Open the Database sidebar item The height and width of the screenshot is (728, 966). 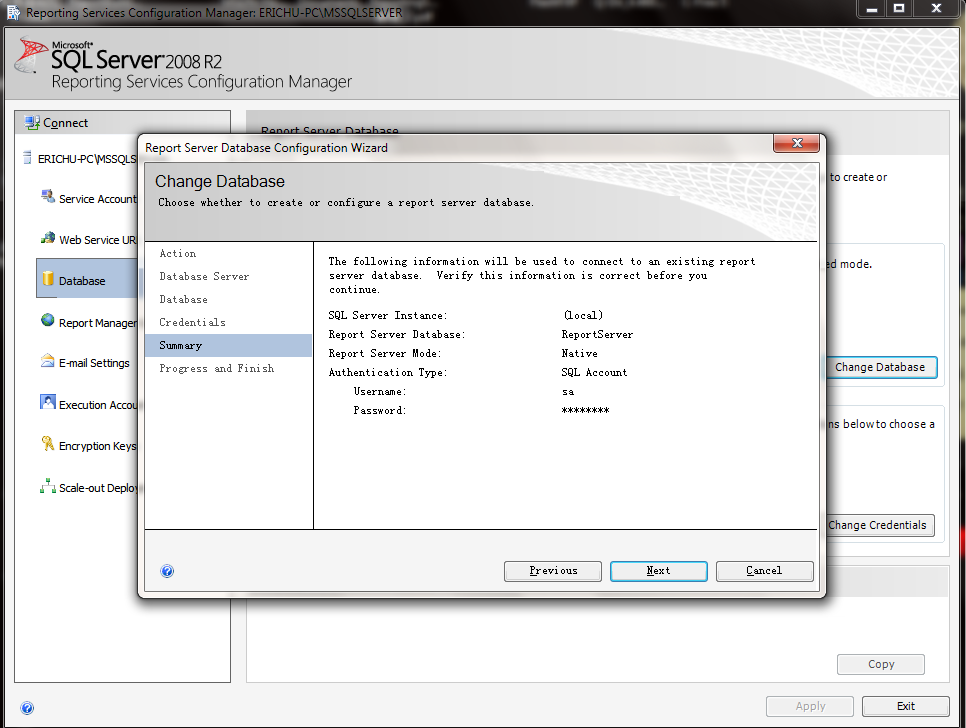click(87, 278)
